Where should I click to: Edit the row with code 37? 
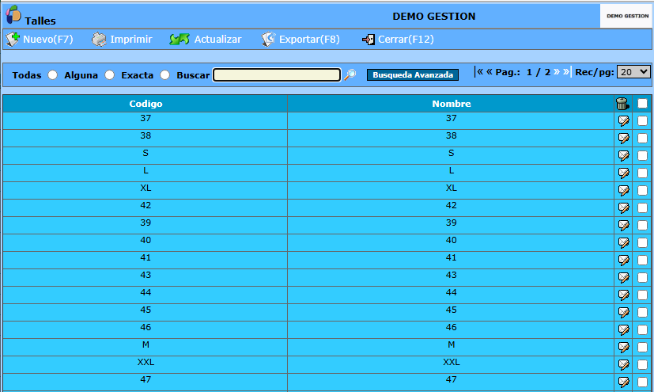[x=623, y=121]
